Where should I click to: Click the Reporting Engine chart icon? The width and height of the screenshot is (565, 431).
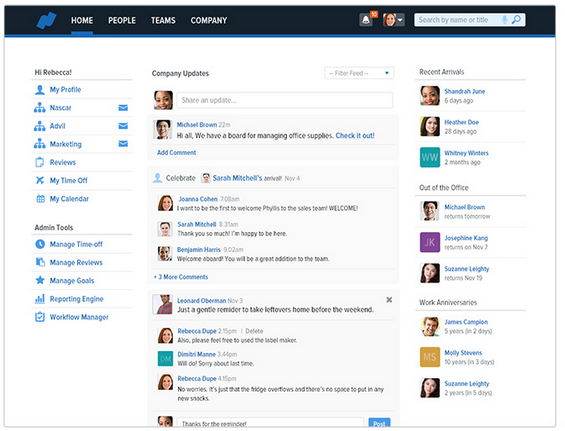(40, 298)
